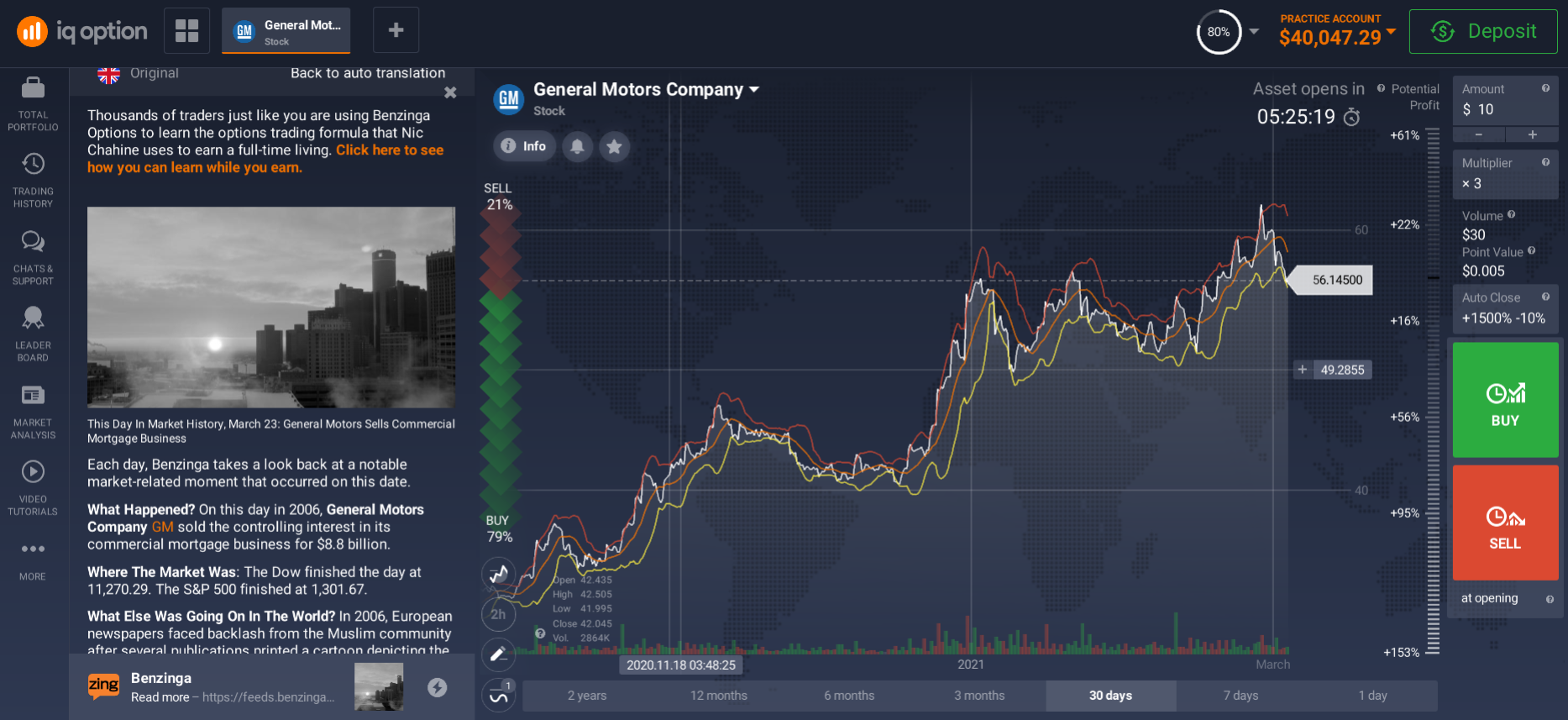Open More options in sidebar
The height and width of the screenshot is (720, 1568).
[33, 561]
